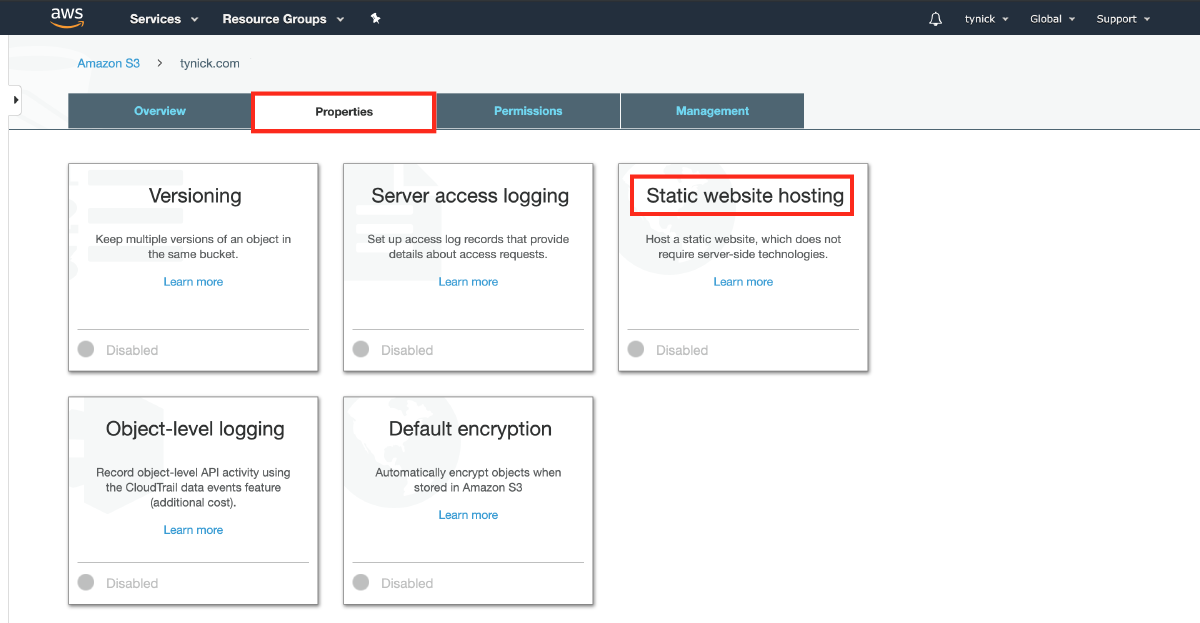This screenshot has height=623, width=1200.
Task: Open the Default encryption card title
Action: point(470,429)
